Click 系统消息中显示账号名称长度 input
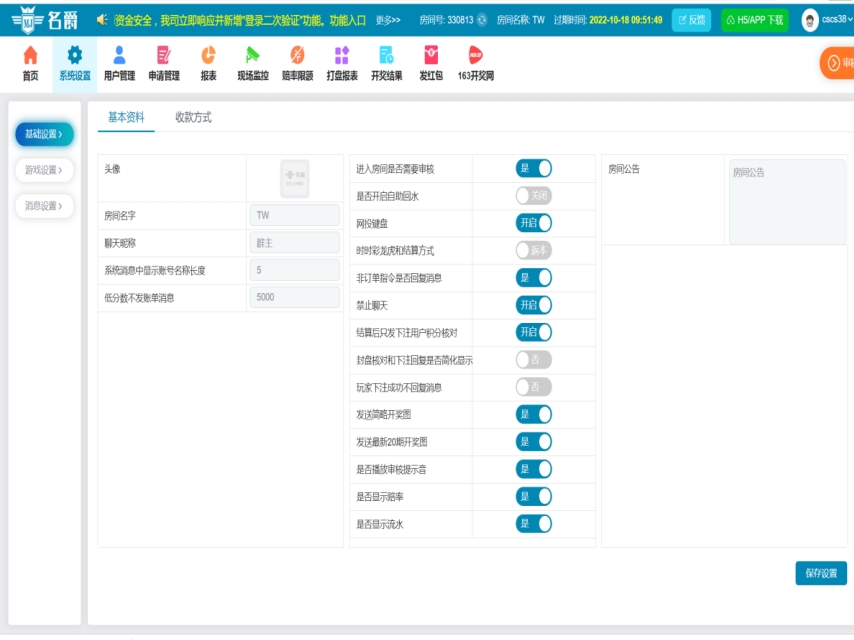The height and width of the screenshot is (640, 854). point(295,270)
